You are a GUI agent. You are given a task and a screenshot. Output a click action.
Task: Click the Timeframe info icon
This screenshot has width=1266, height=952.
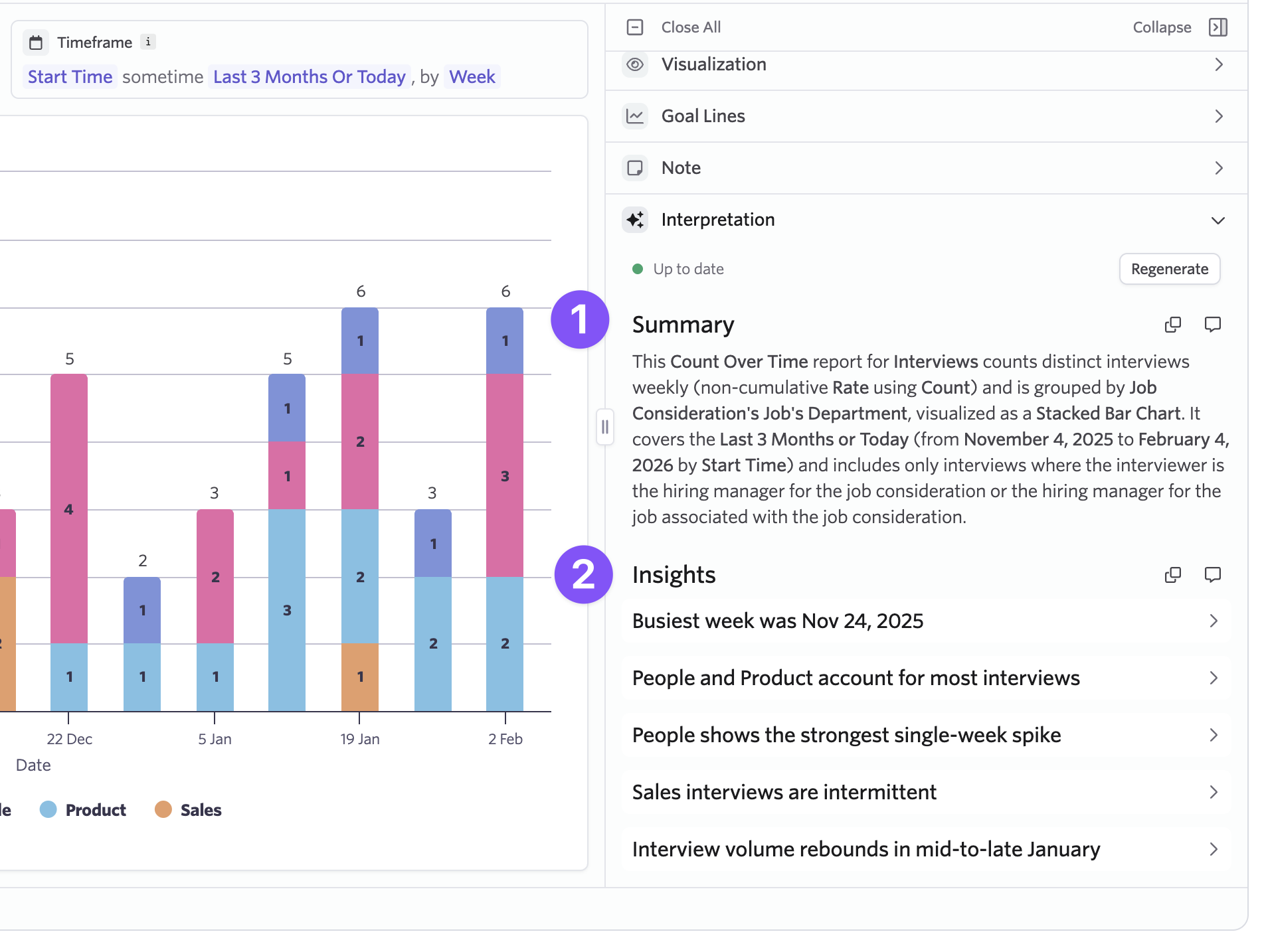pyautogui.click(x=148, y=42)
